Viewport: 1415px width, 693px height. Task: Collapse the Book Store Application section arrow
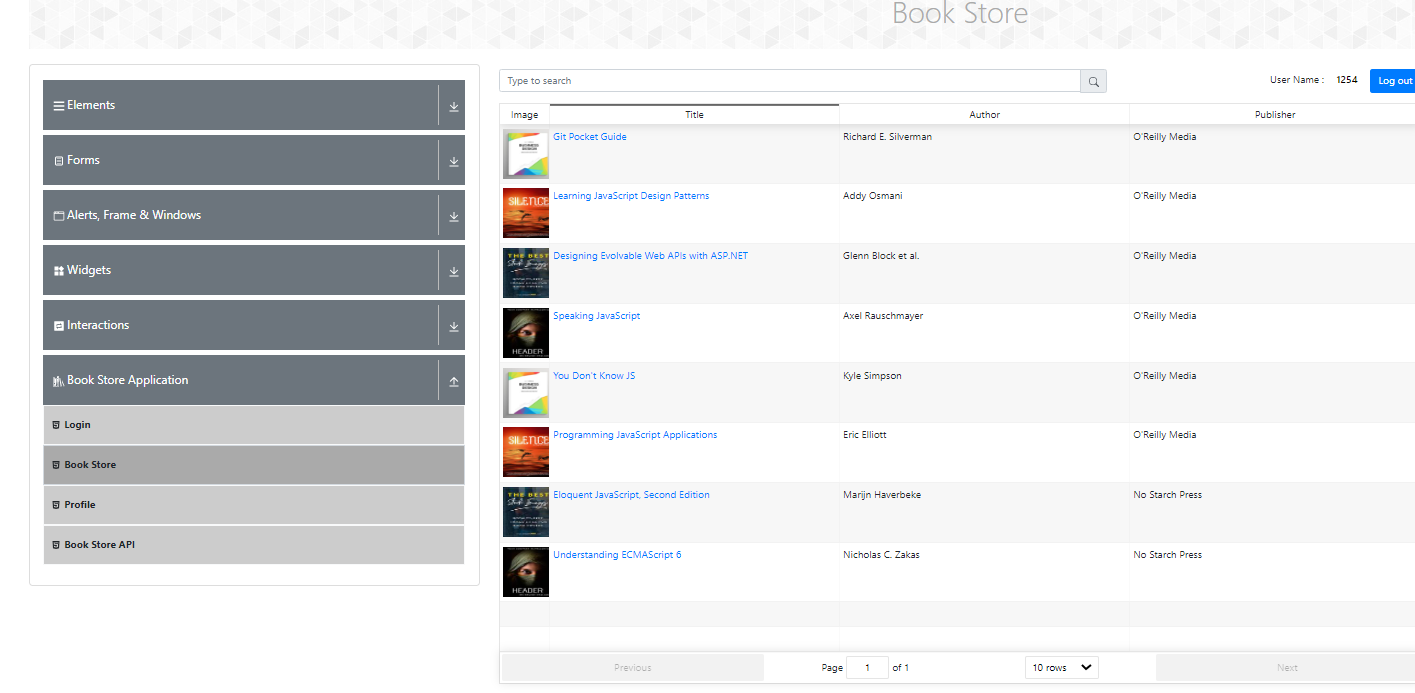[453, 381]
